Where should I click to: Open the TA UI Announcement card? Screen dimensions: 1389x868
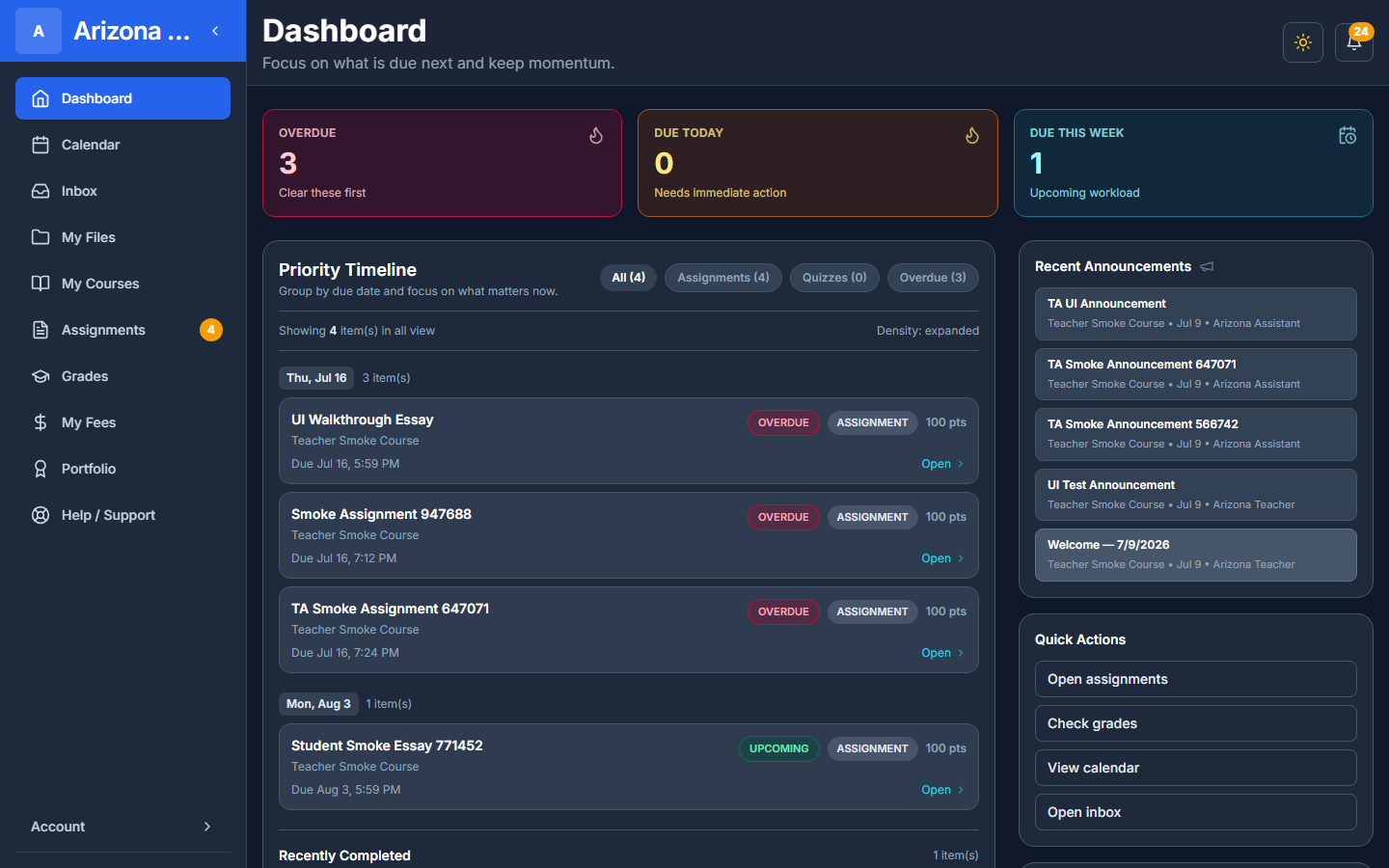pos(1196,313)
